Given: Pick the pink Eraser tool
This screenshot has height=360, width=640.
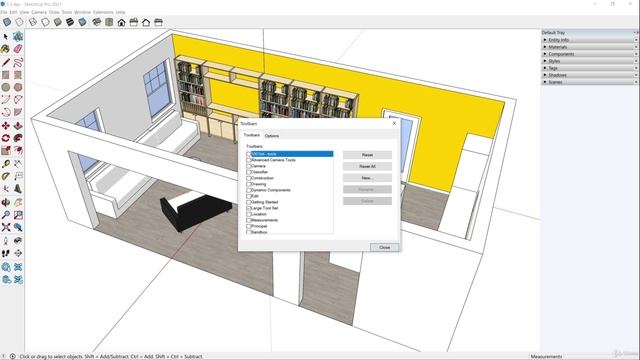Looking at the screenshot, I should coord(18,49).
